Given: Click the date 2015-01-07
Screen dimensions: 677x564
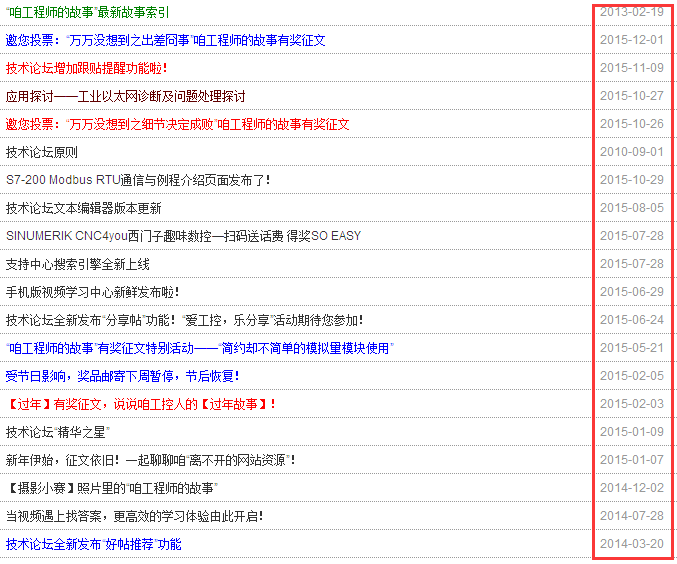Looking at the screenshot, I should (x=632, y=460).
